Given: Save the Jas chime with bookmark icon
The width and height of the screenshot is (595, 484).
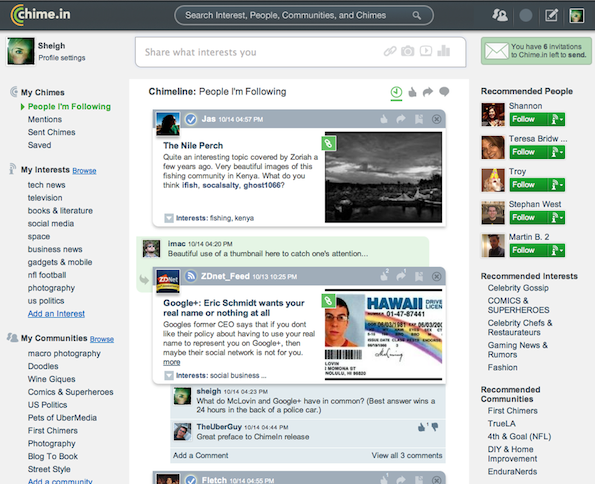Looking at the screenshot, I should [x=419, y=119].
